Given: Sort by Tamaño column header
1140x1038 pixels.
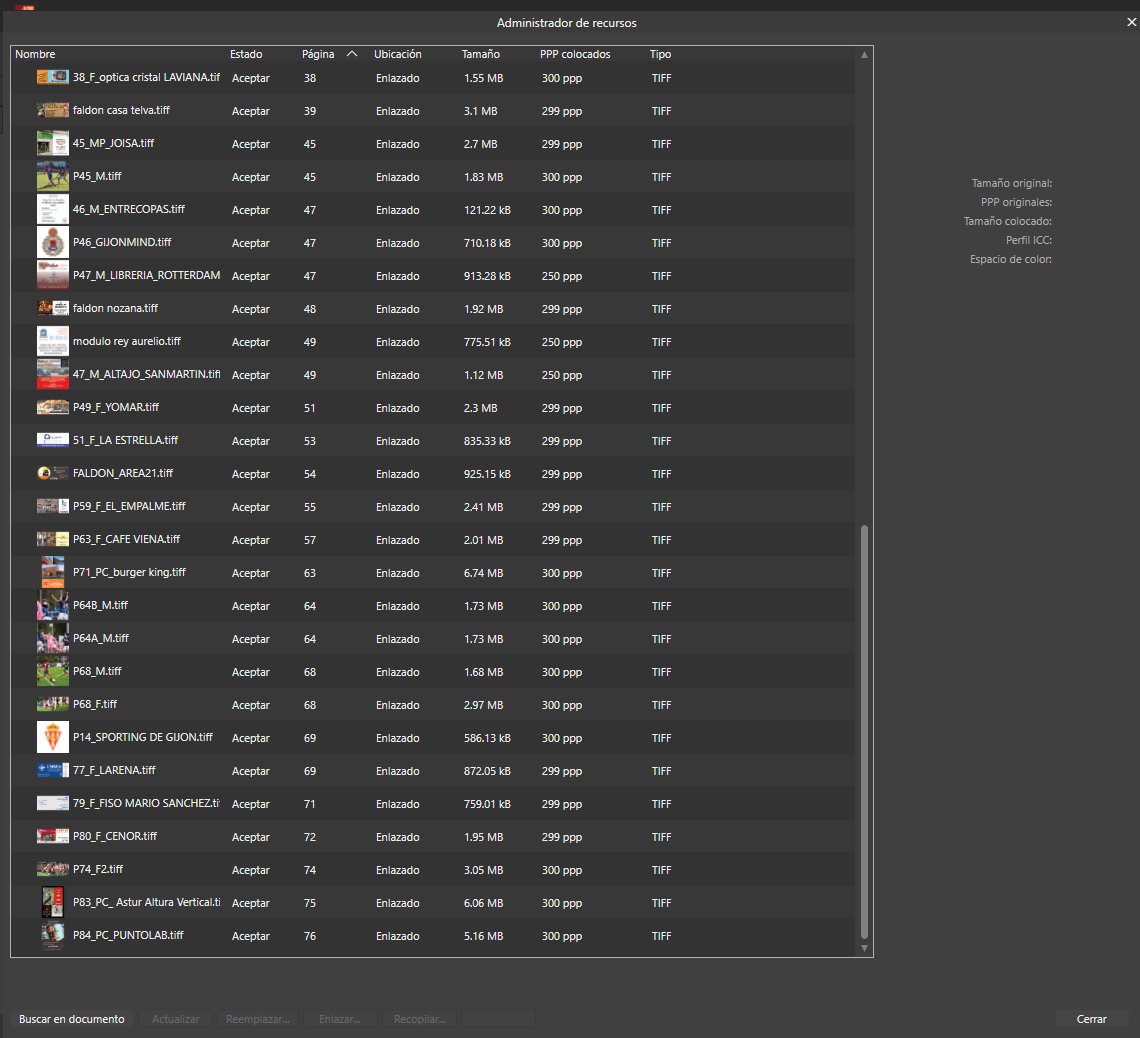Looking at the screenshot, I should (x=481, y=55).
